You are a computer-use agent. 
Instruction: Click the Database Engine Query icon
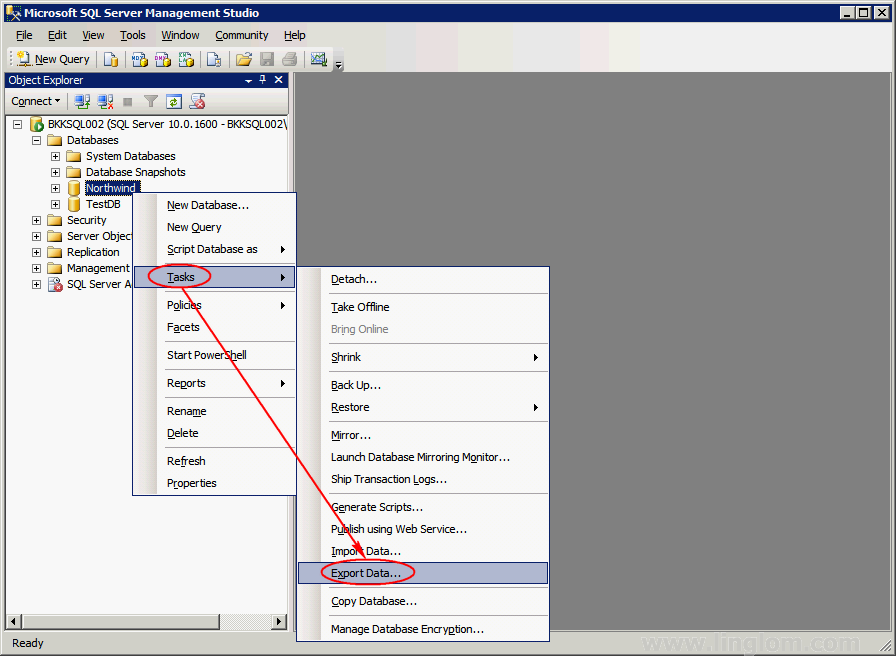point(111,59)
